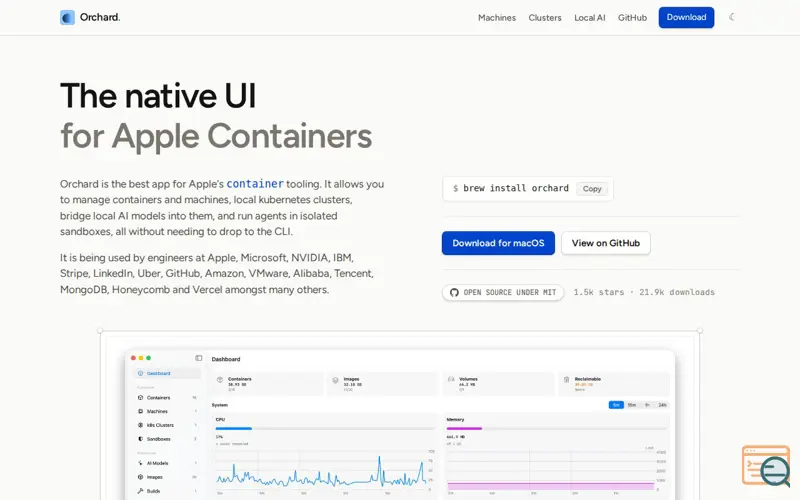This screenshot has height=500, width=800.
Task: Click the Images icon in the preview sidebar
Action: (140, 477)
